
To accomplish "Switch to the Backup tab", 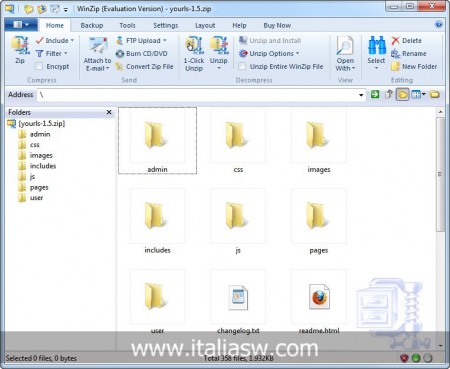I will click(x=92, y=25).
